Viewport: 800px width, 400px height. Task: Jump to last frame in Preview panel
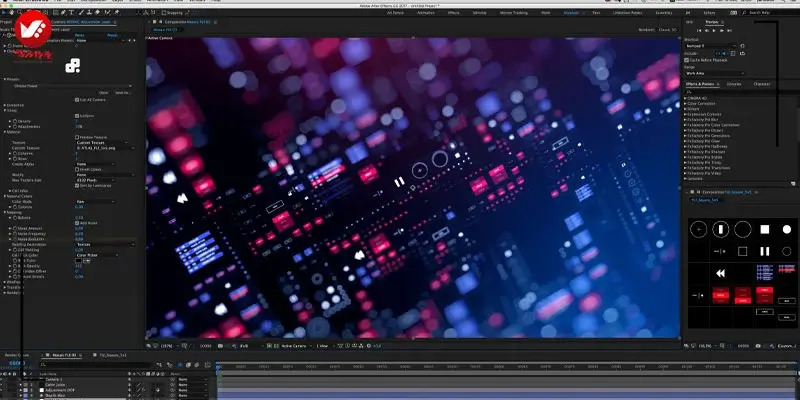[x=729, y=31]
